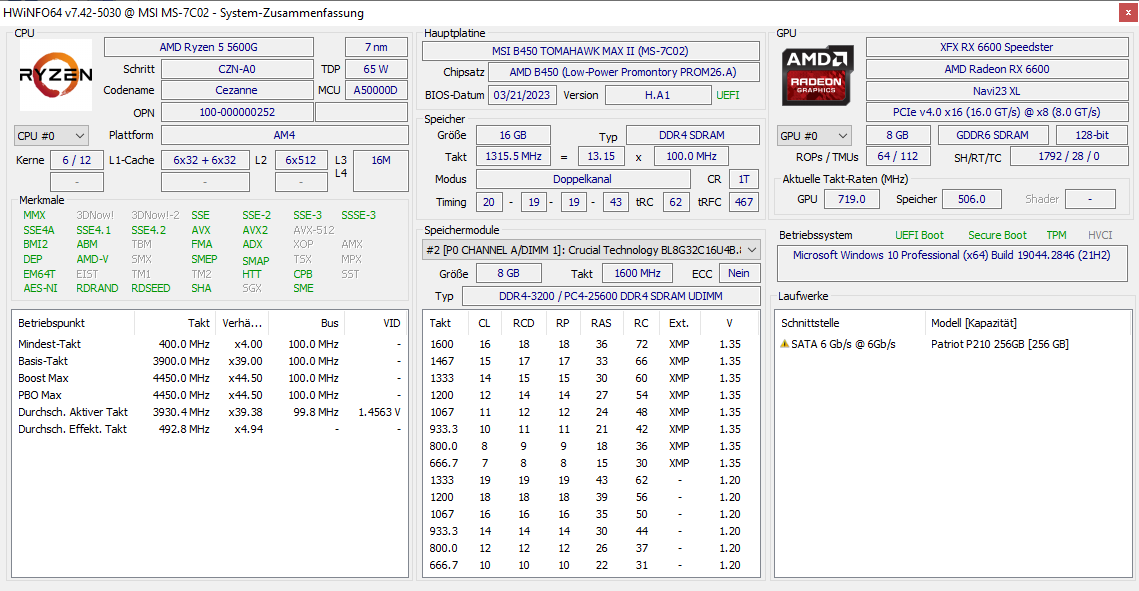The width and height of the screenshot is (1139, 591).
Task: Click the MSI B450 TOMAHAWK MAX II field
Action: tap(591, 51)
